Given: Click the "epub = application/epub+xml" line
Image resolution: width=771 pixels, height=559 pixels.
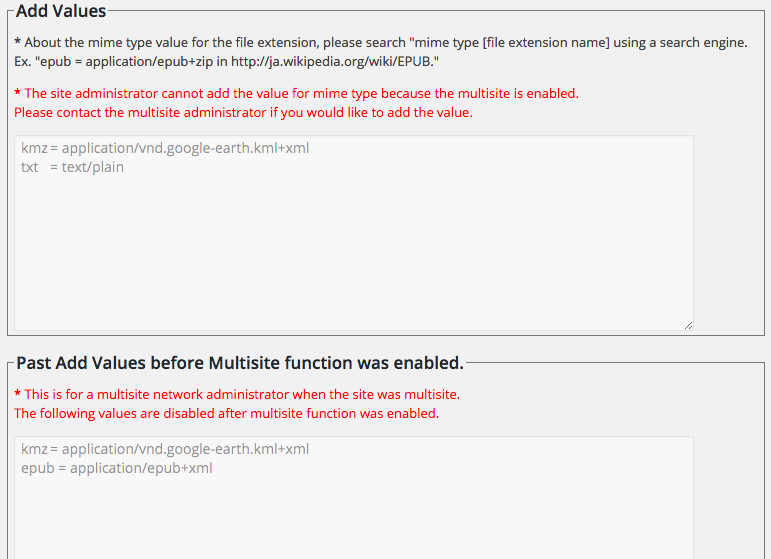Looking at the screenshot, I should point(117,468).
